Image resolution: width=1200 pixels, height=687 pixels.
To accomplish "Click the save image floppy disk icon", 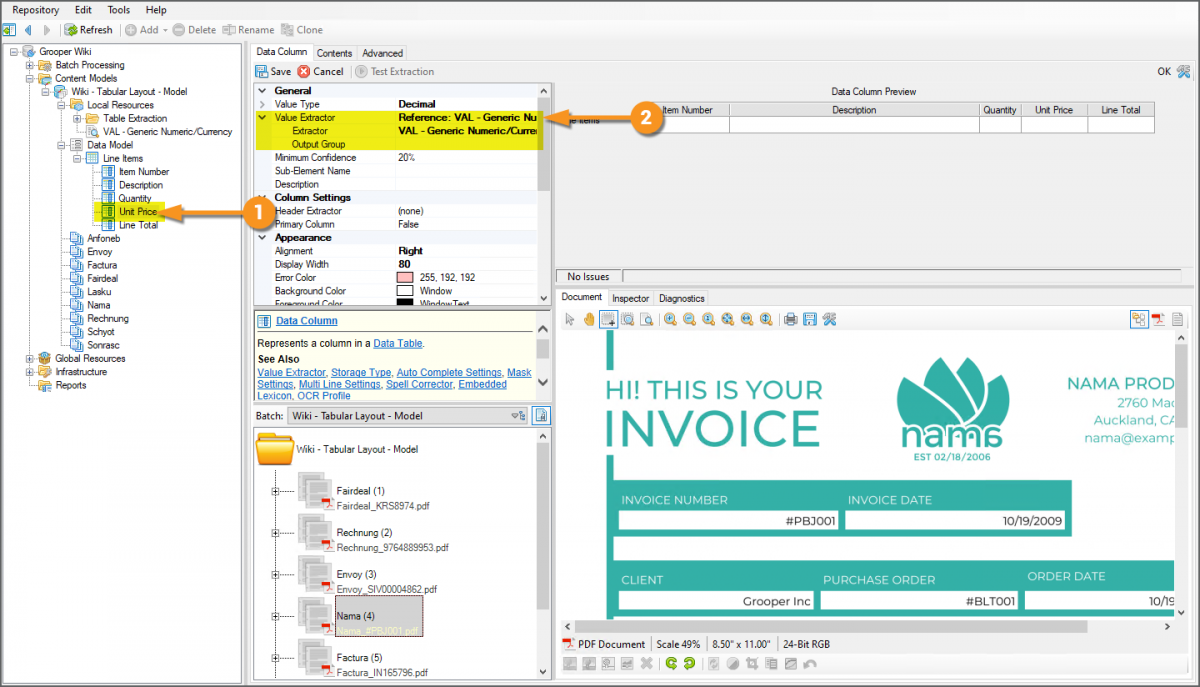I will (809, 319).
